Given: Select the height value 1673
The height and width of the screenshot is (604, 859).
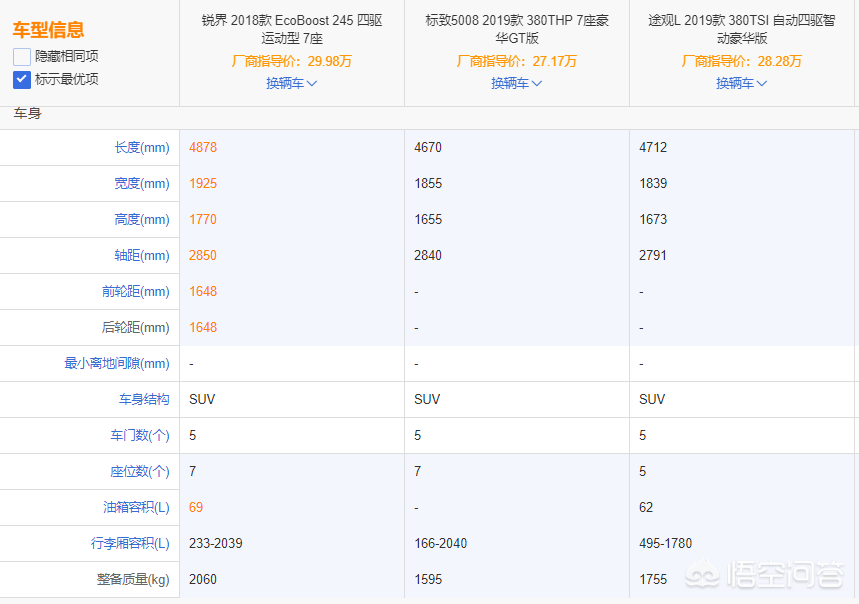Looking at the screenshot, I should point(653,220).
